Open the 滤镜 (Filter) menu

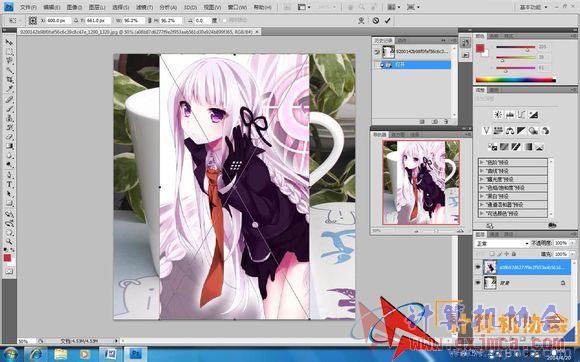144,7
